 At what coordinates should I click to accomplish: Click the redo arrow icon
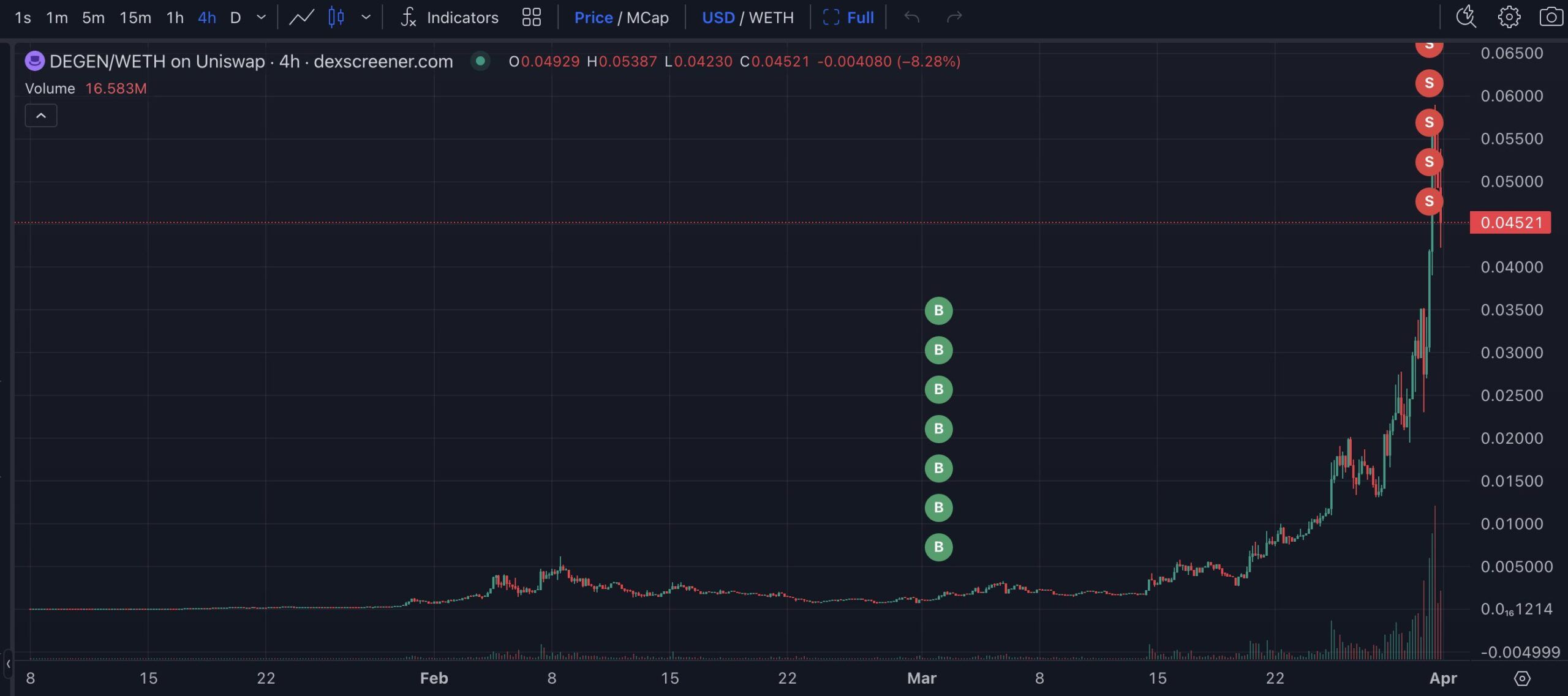[954, 17]
